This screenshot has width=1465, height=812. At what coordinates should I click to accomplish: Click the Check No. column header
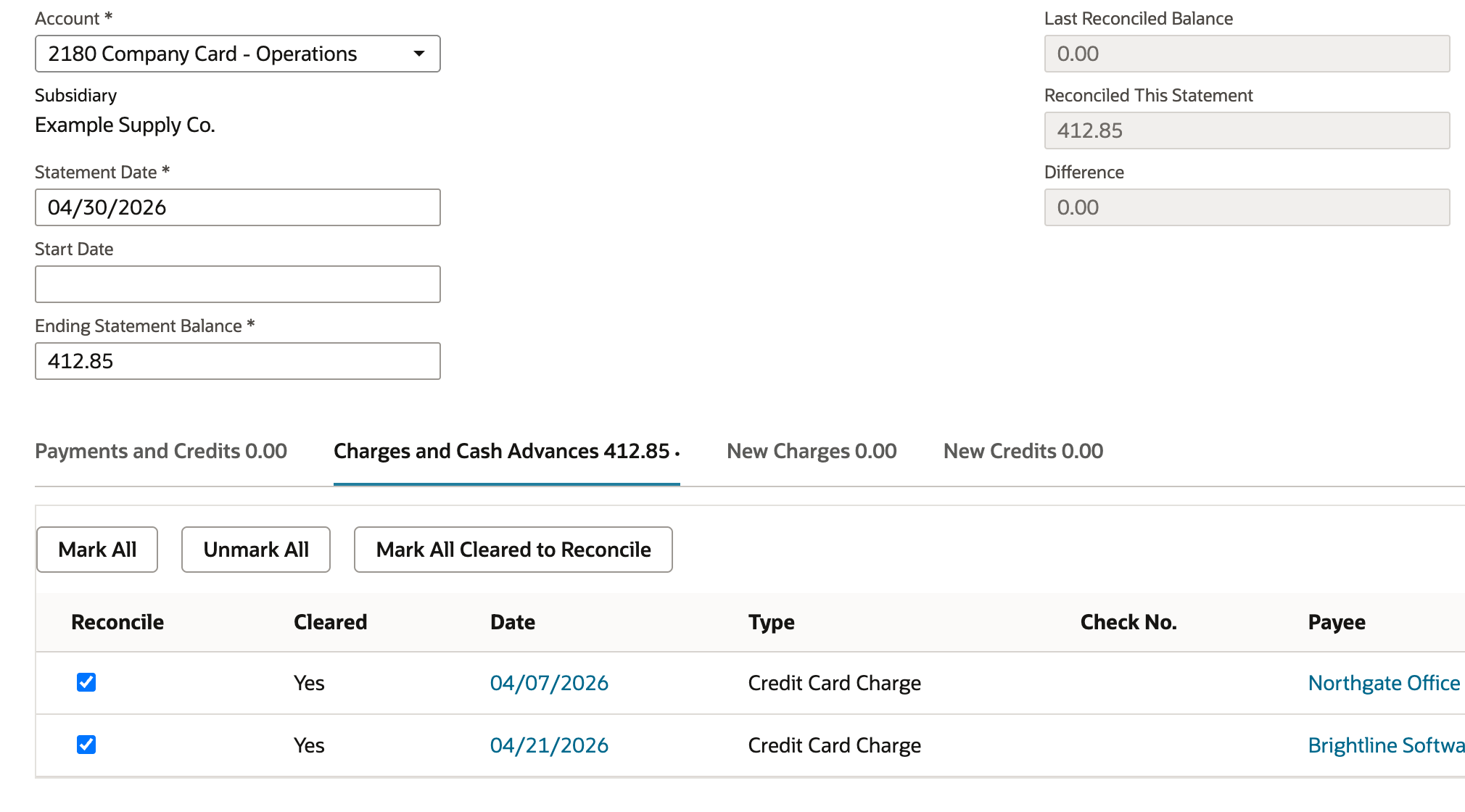tap(1128, 622)
